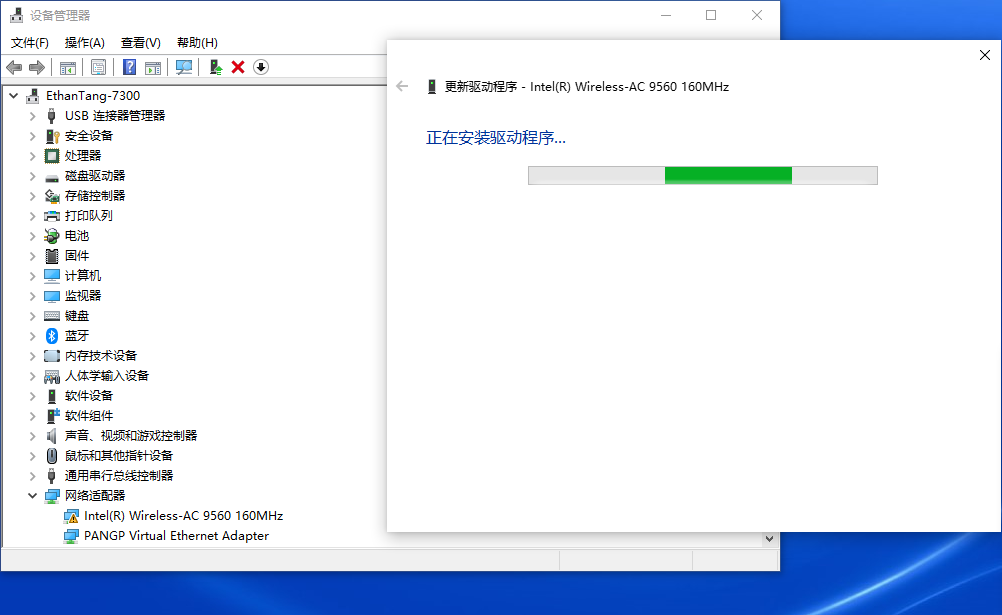This screenshot has height=615, width=1002.
Task: Click the dialog title 更新驱动程序 - Intel(R) Wireless-AC 9560
Action: click(587, 86)
